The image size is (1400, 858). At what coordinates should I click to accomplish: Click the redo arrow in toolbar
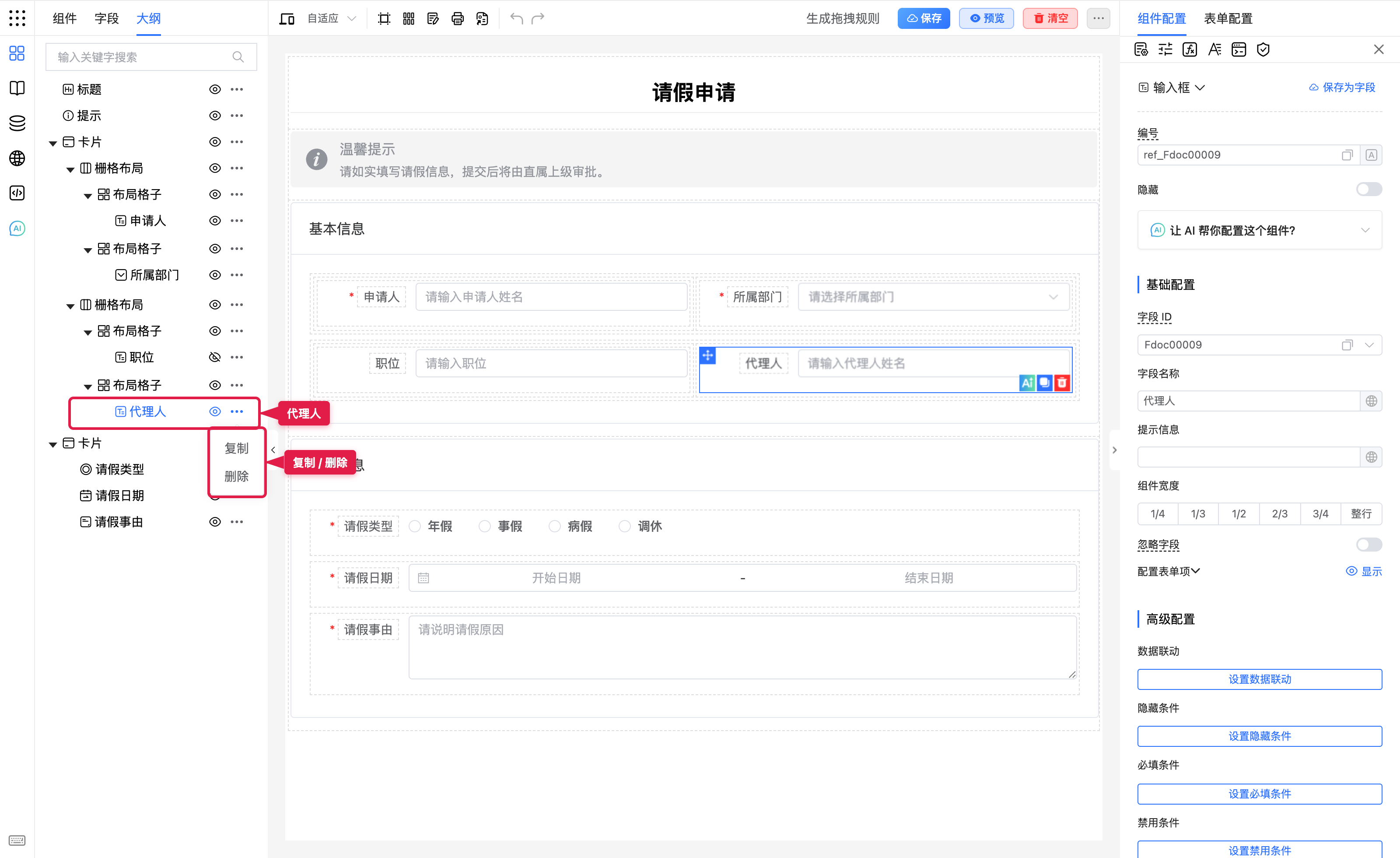click(538, 18)
